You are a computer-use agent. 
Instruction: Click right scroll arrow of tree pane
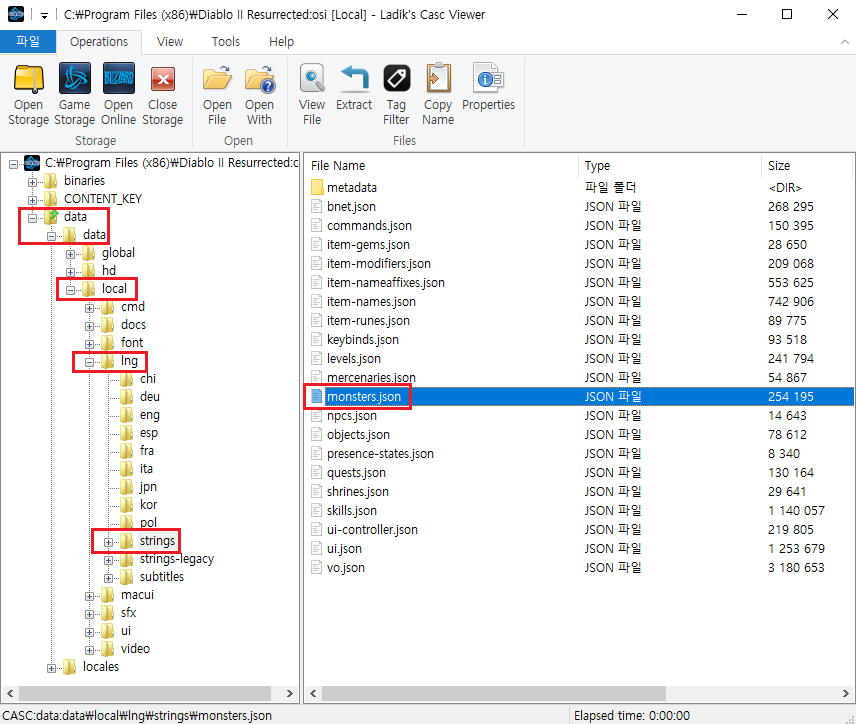pyautogui.click(x=289, y=693)
